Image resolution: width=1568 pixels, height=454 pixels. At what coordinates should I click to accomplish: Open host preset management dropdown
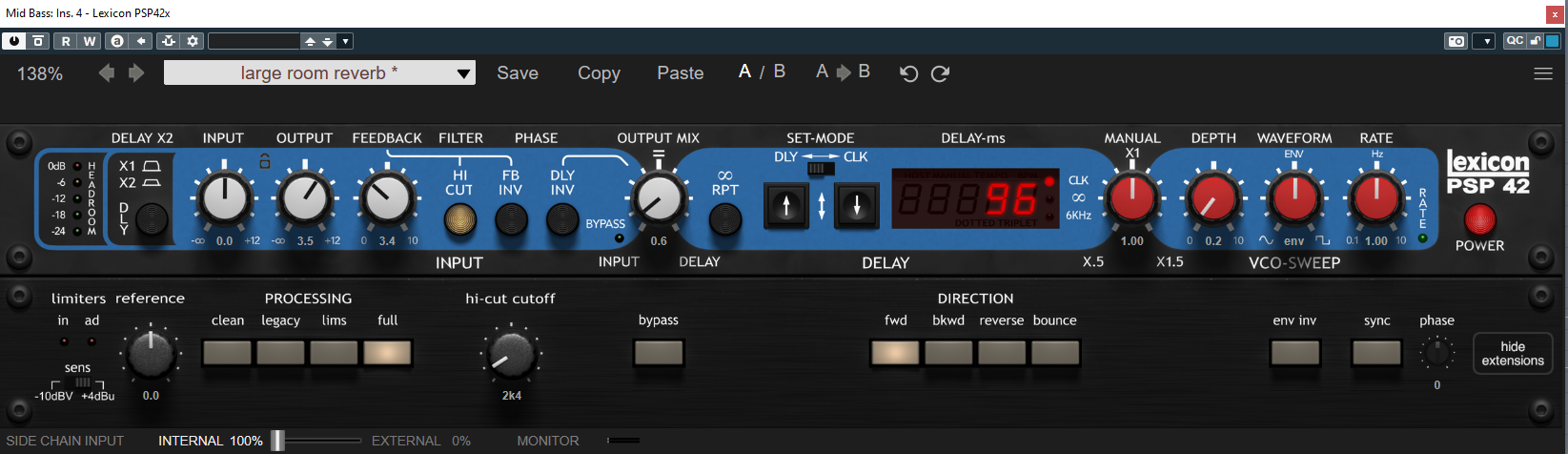(x=345, y=41)
